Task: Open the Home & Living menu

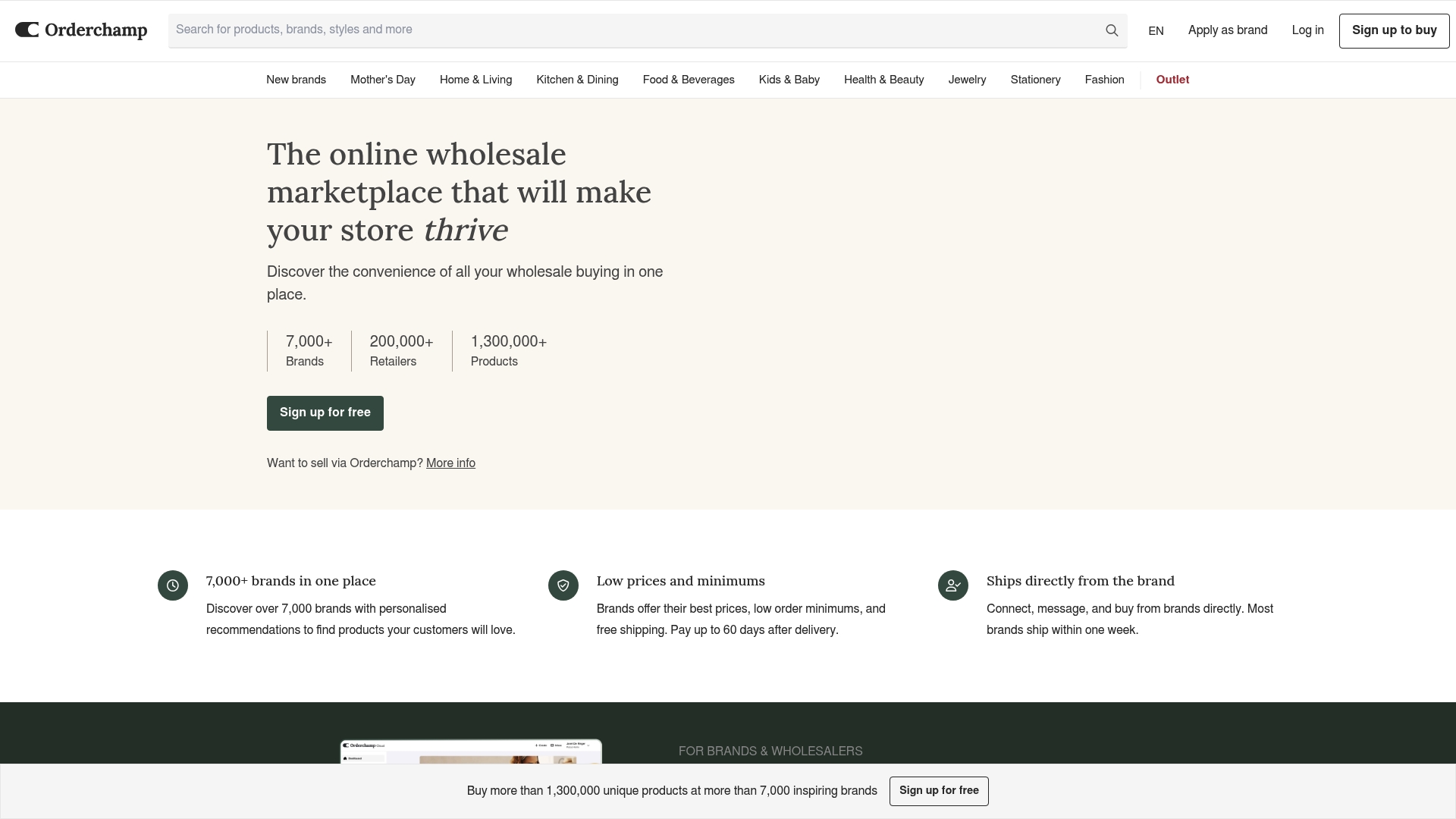Action: coord(475,80)
